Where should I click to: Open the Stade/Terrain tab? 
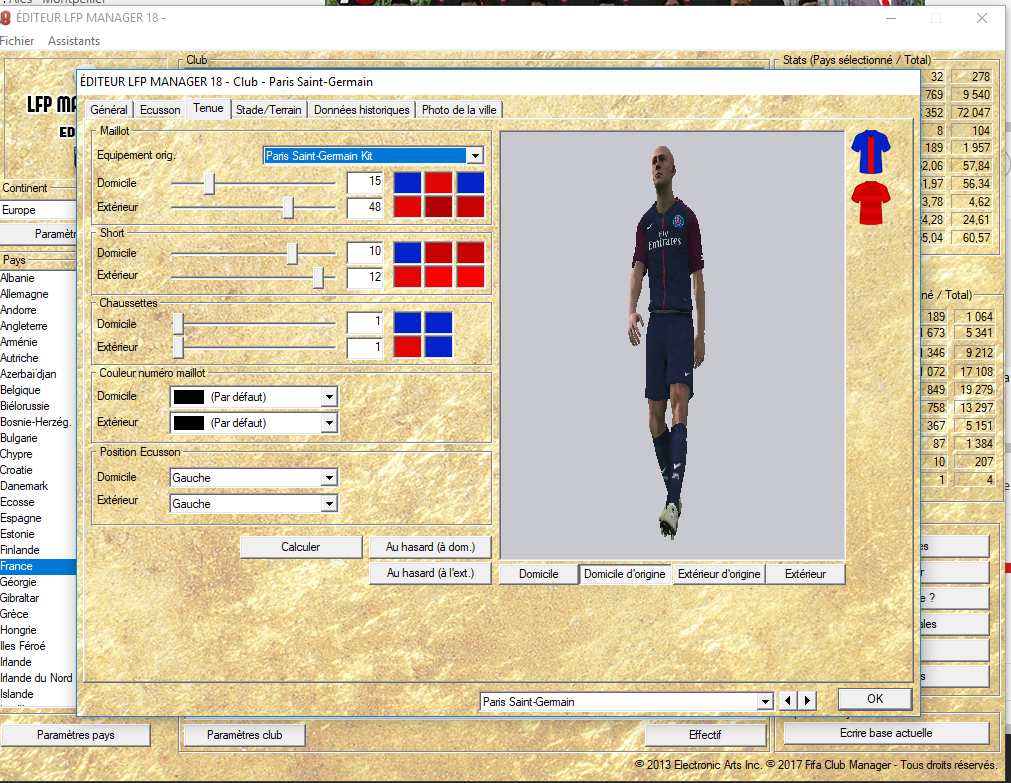tap(268, 110)
